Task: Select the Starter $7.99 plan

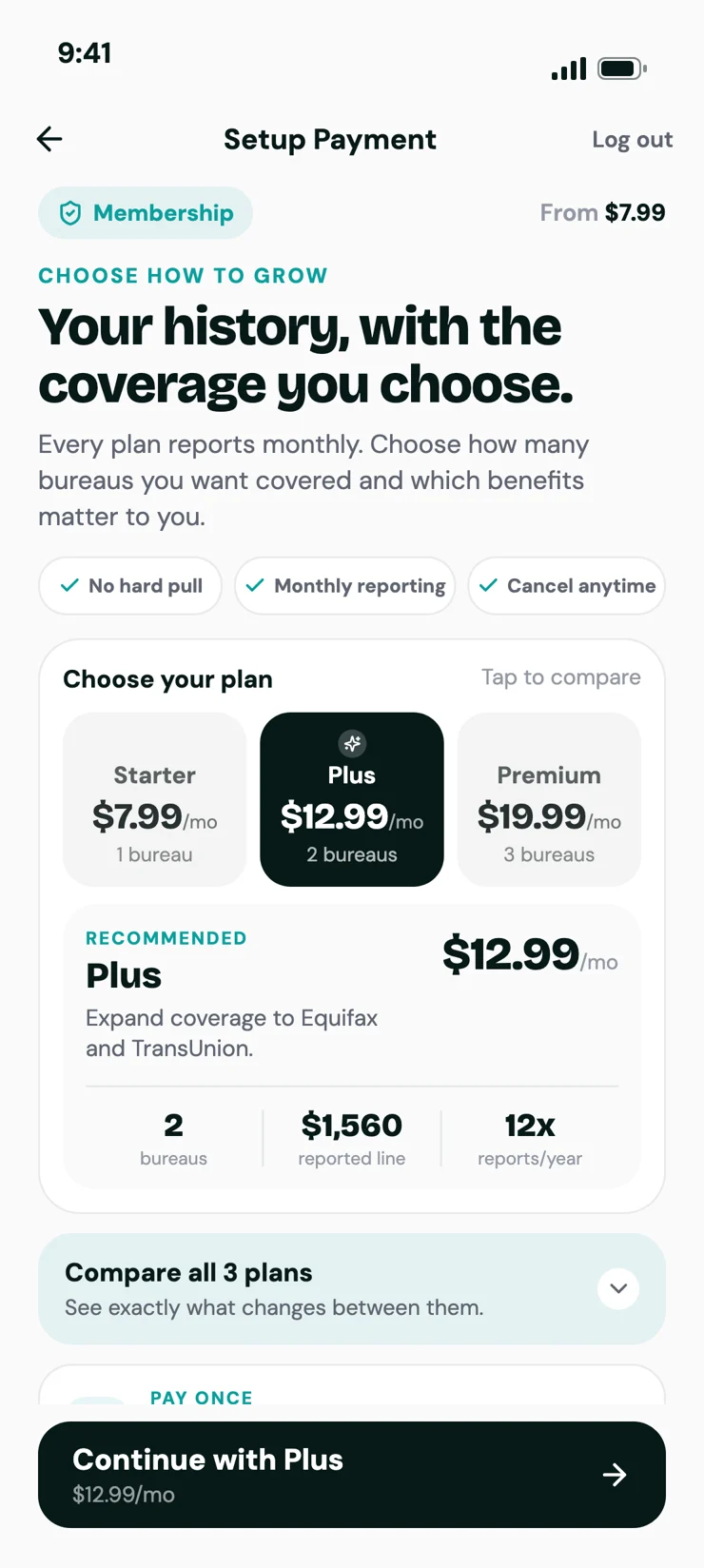Action: click(154, 799)
